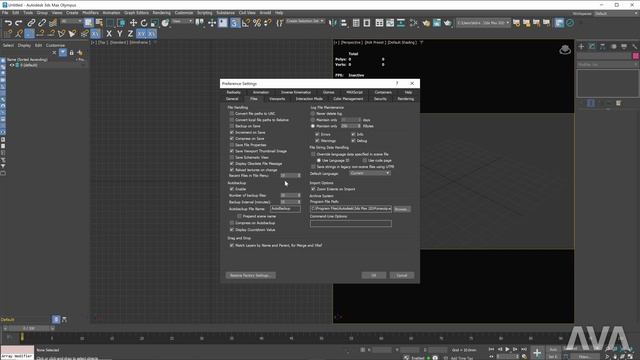Select the Select and Scale tool
This screenshot has height=360, width=640.
click(x=154, y=23)
